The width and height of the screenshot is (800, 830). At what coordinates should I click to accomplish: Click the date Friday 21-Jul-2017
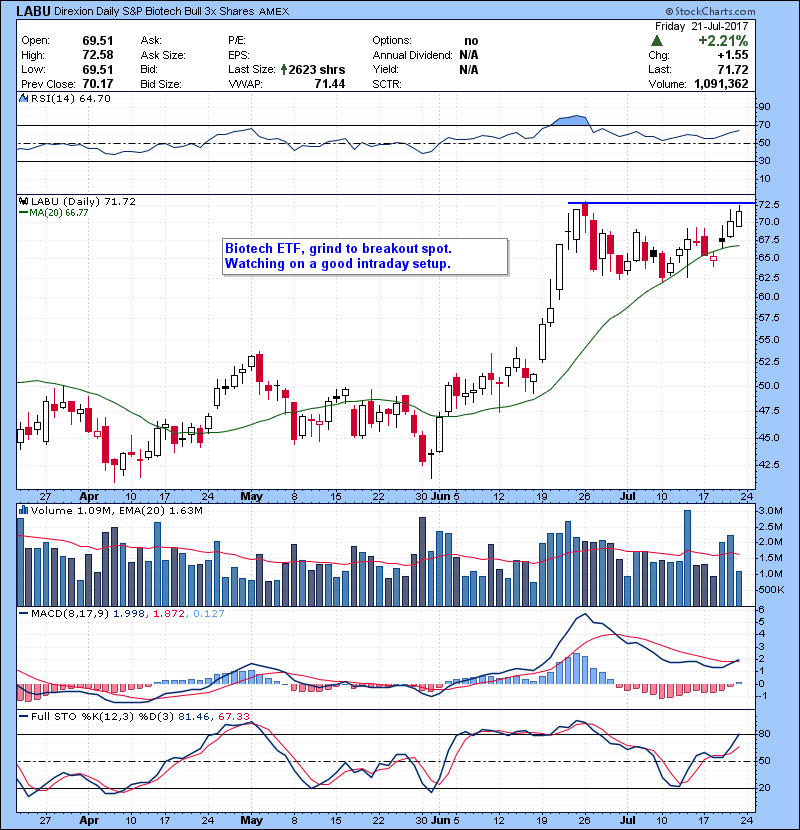(702, 26)
